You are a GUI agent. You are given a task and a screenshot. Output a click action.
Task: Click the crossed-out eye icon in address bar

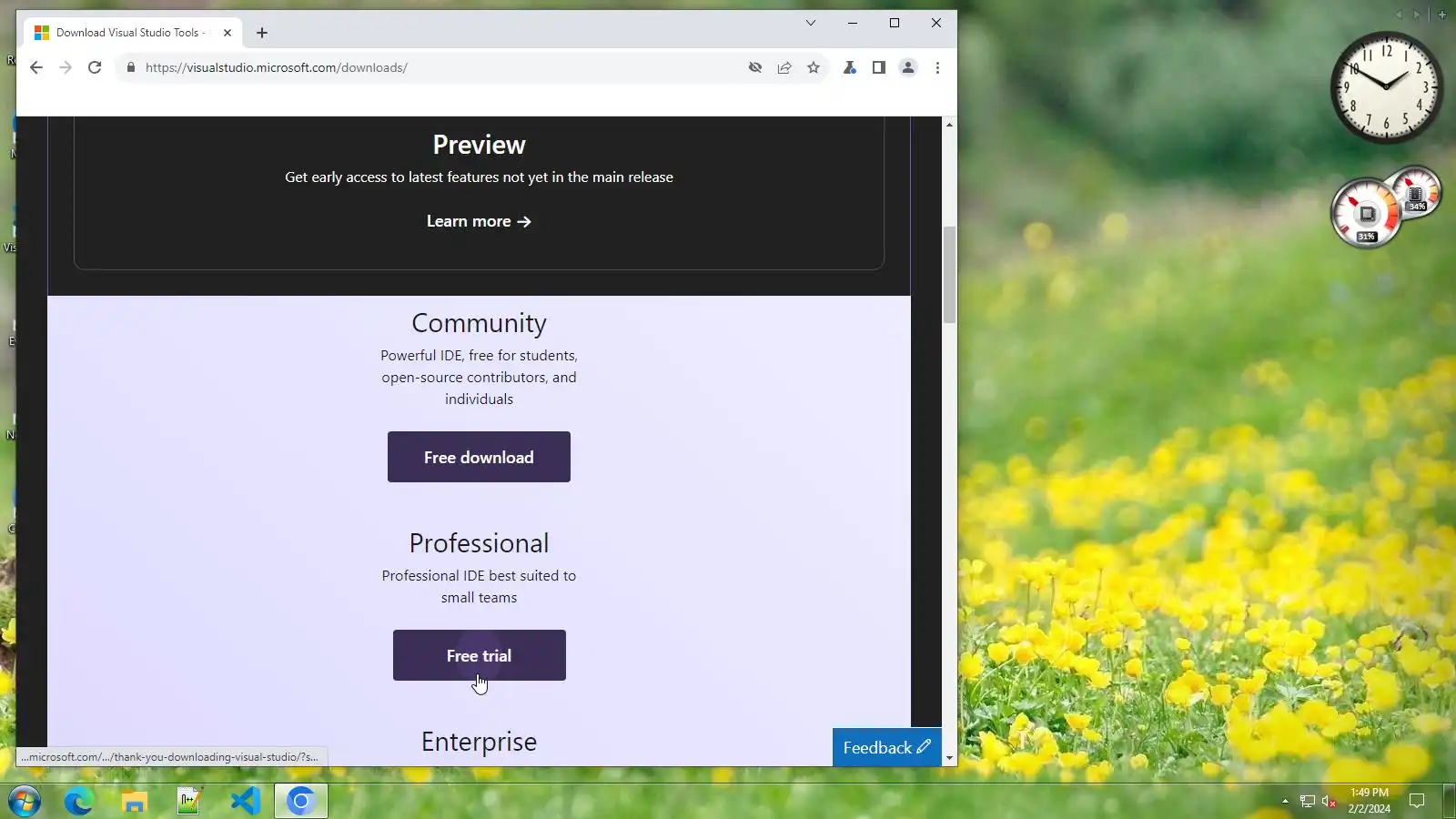[755, 67]
